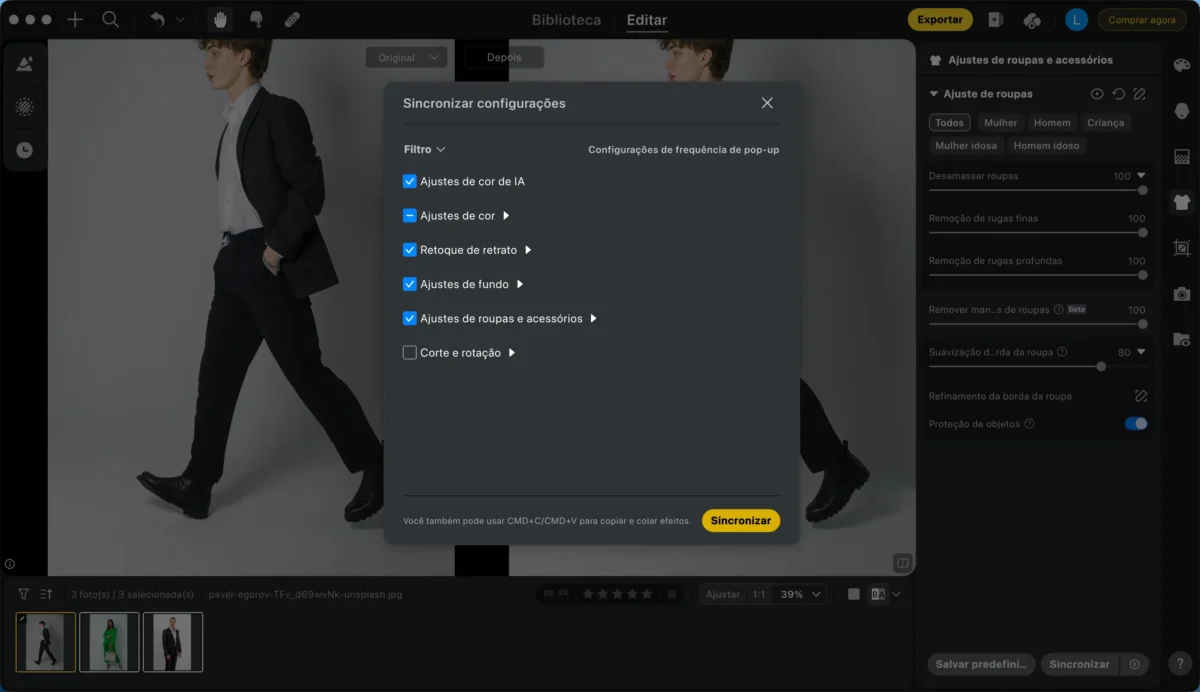Open the color palette panel icon

pos(1182,65)
